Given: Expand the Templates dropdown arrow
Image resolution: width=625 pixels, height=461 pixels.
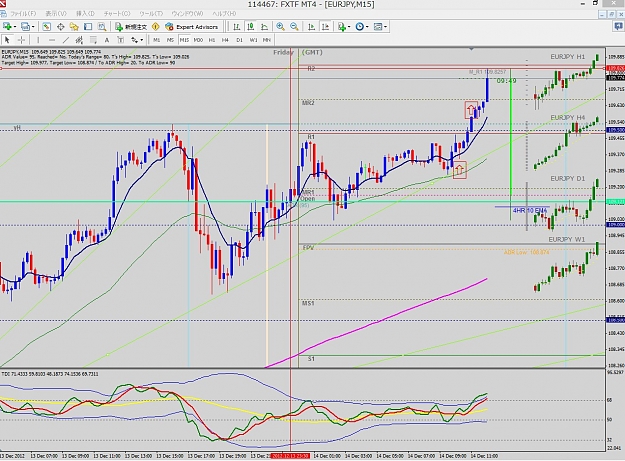Looking at the screenshot, I should pyautogui.click(x=385, y=27).
